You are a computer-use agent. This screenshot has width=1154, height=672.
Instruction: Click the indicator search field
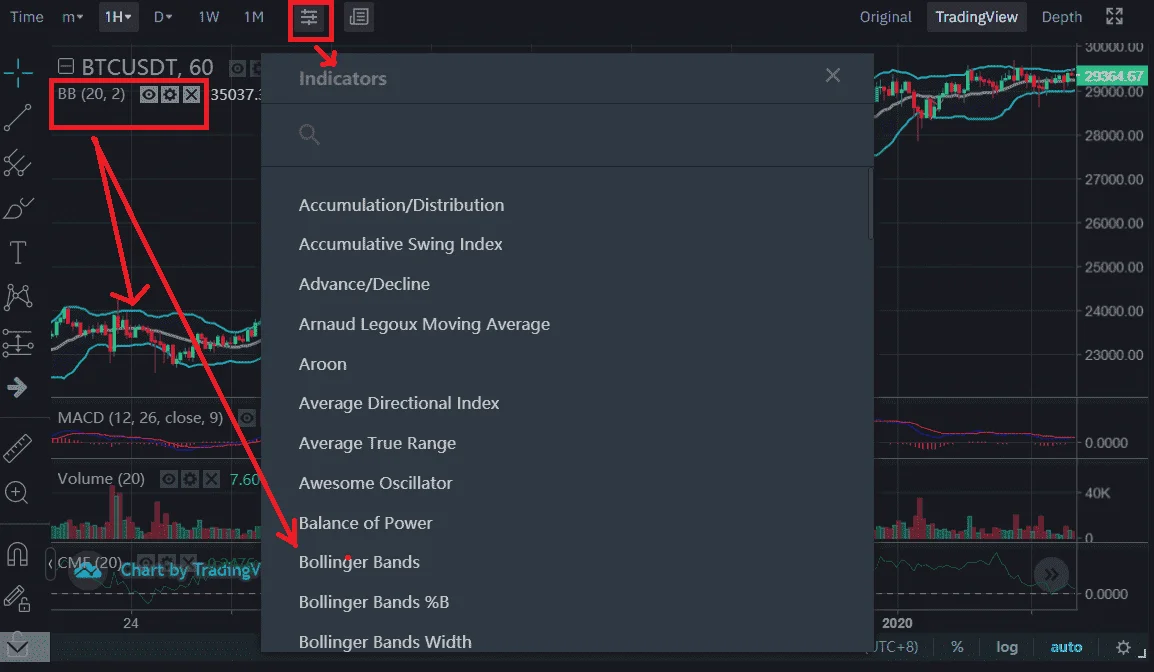click(x=567, y=135)
